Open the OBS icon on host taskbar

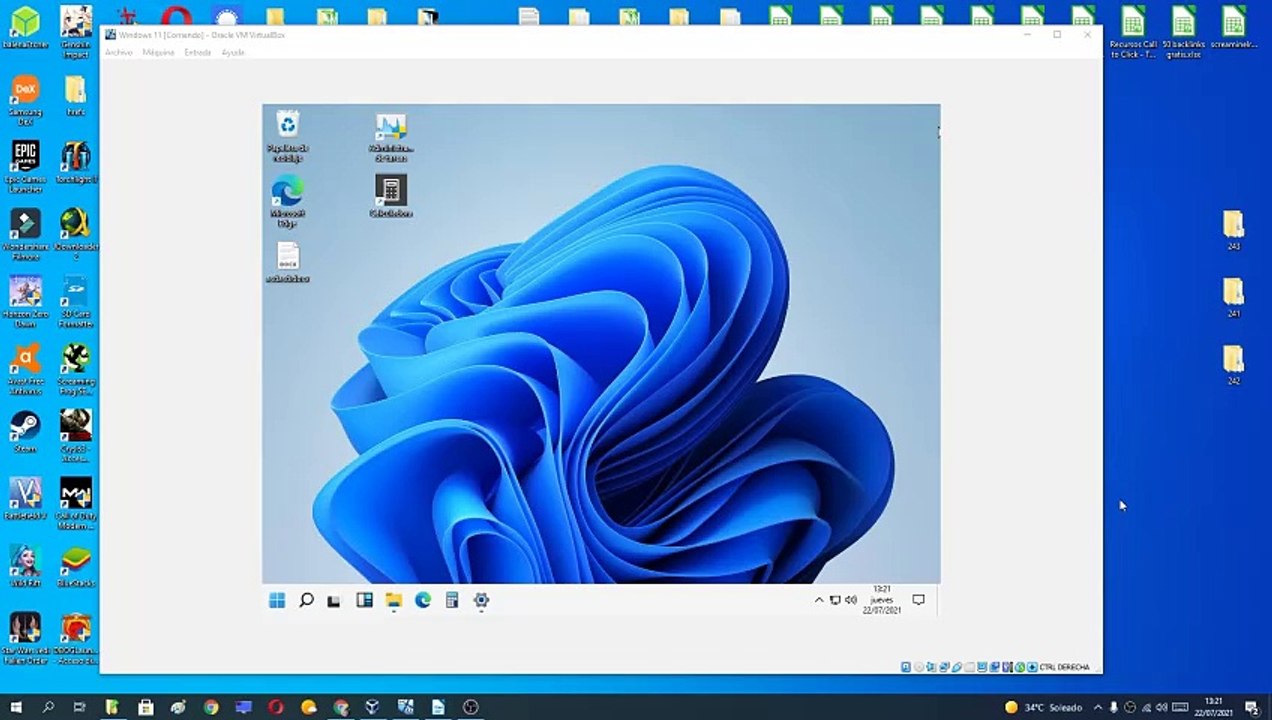471,707
